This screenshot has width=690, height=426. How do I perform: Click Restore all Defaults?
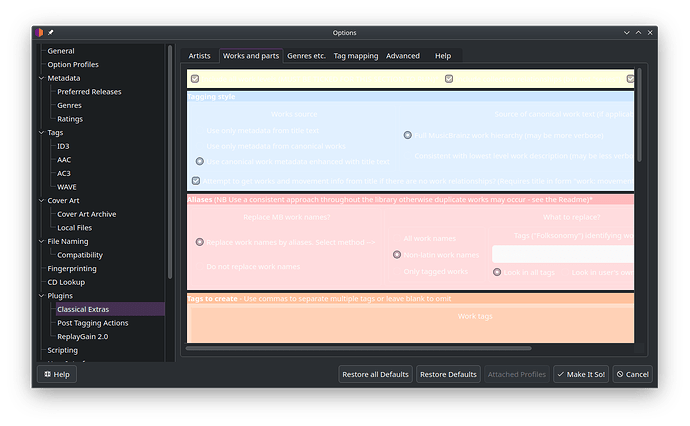[375, 374]
